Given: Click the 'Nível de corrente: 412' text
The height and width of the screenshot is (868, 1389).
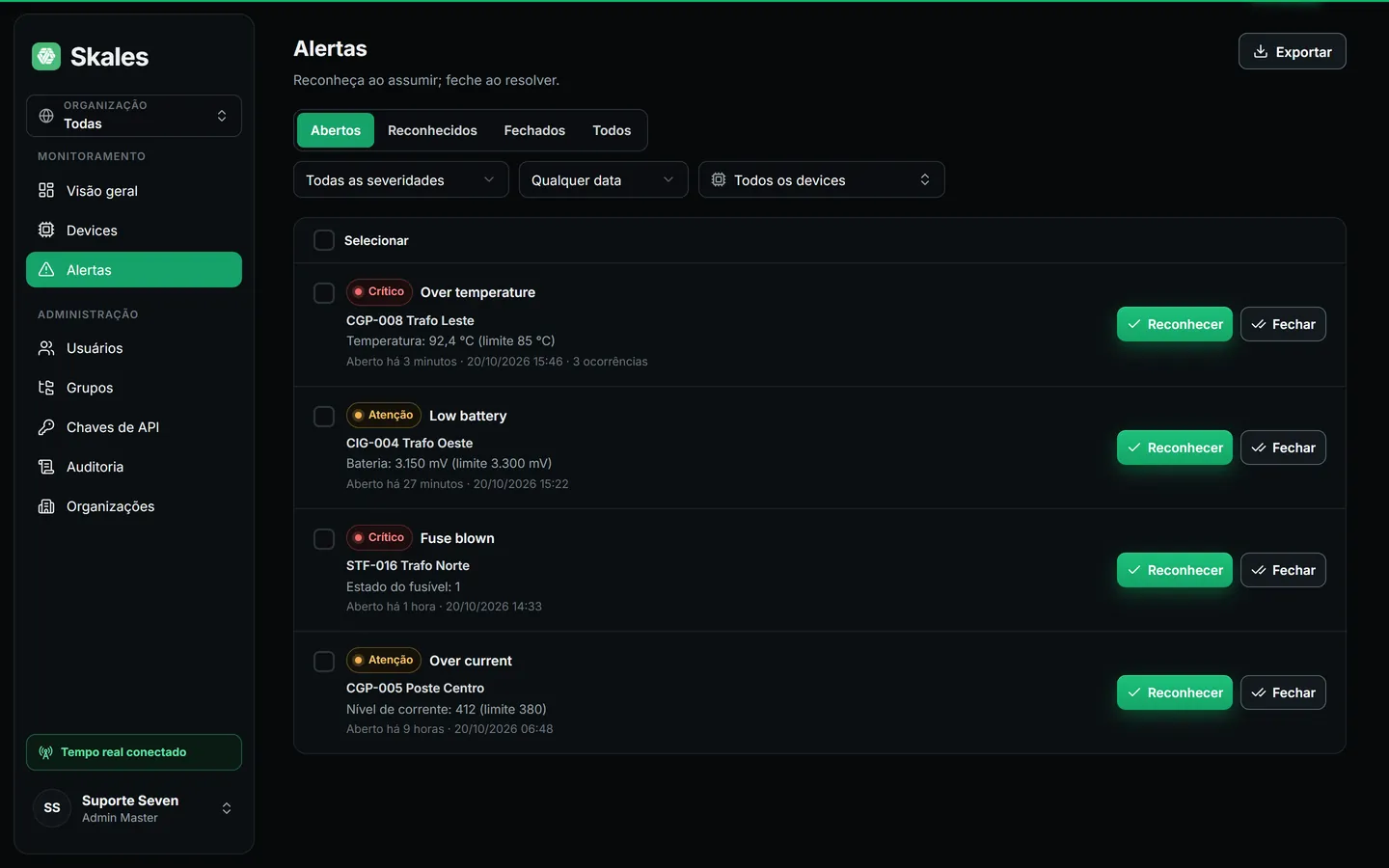Looking at the screenshot, I should 447,709.
